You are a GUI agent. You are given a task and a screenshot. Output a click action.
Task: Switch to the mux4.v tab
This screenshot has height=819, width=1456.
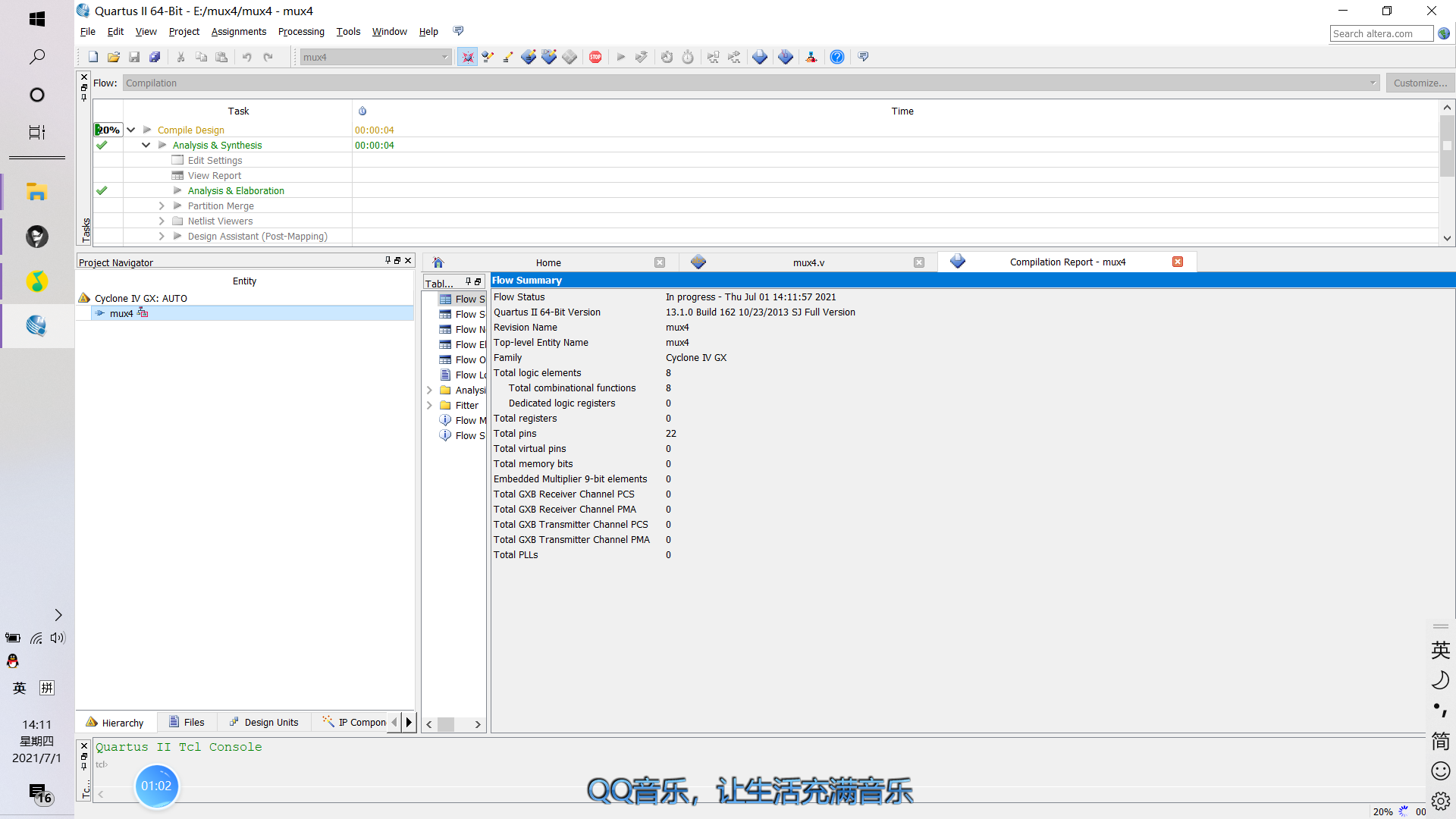tap(808, 262)
